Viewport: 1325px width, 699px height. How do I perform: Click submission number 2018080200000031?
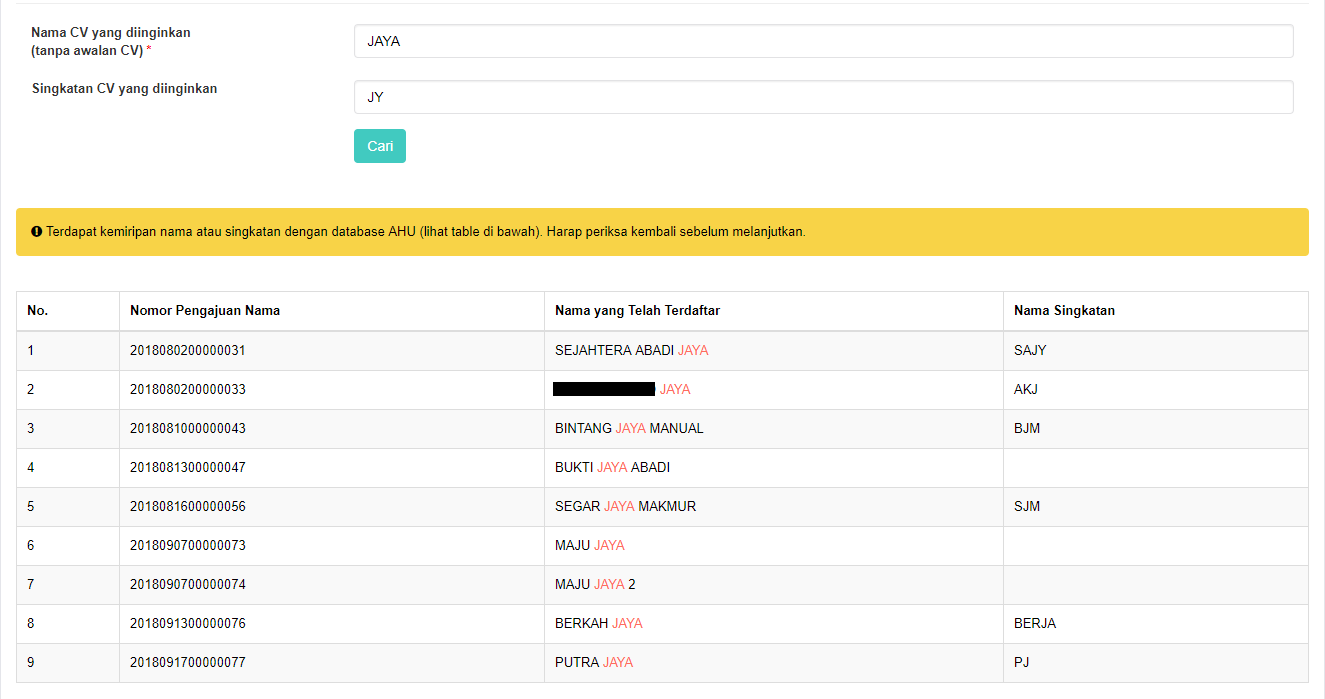coord(188,351)
